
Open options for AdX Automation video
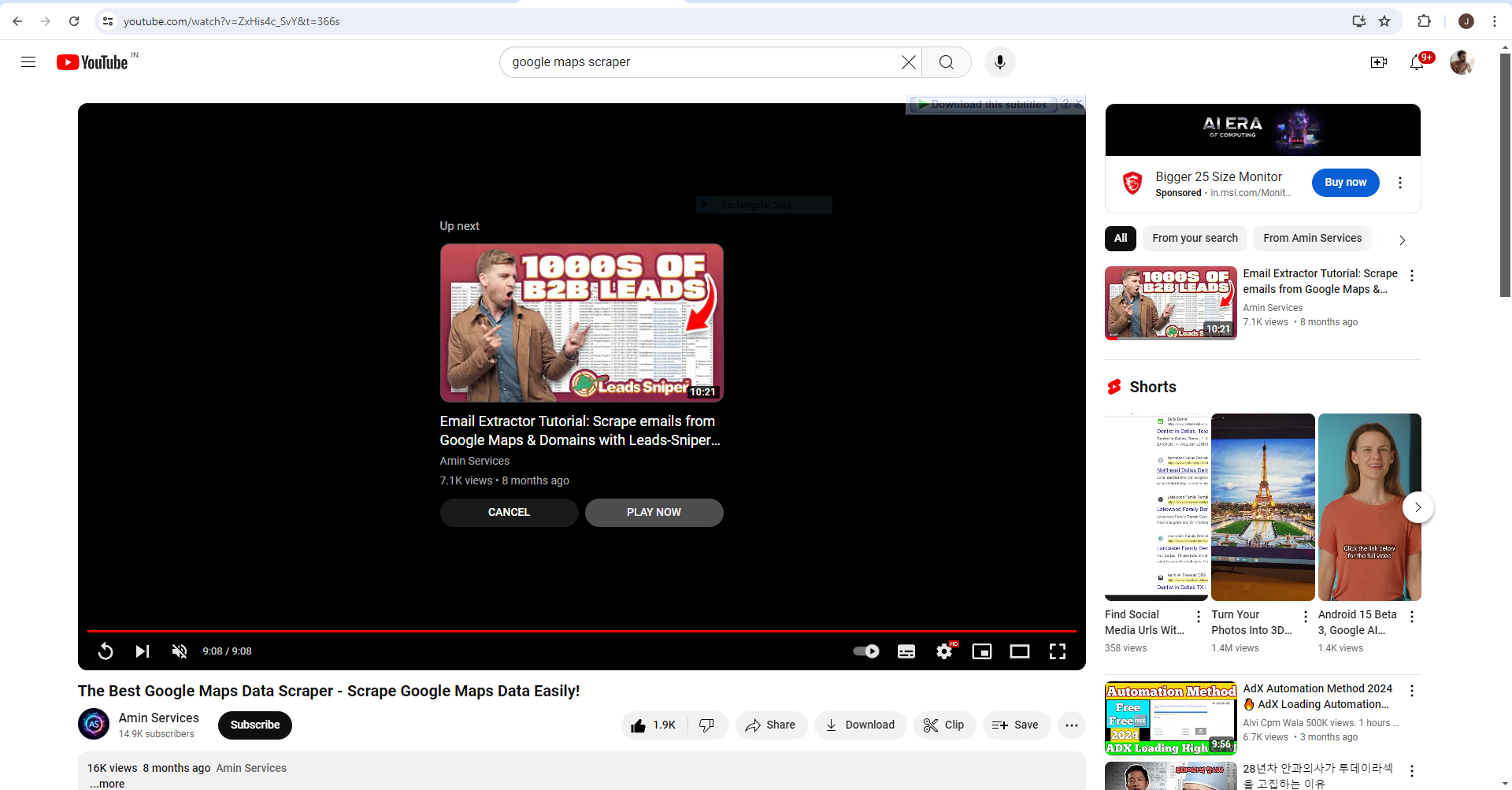[x=1412, y=691]
